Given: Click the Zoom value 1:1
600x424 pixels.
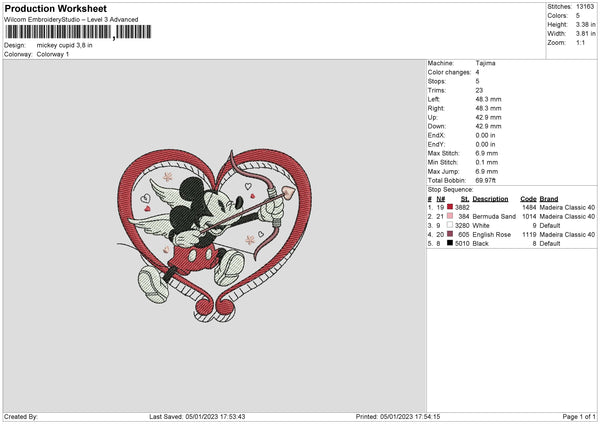Looking at the screenshot, I should point(580,42).
